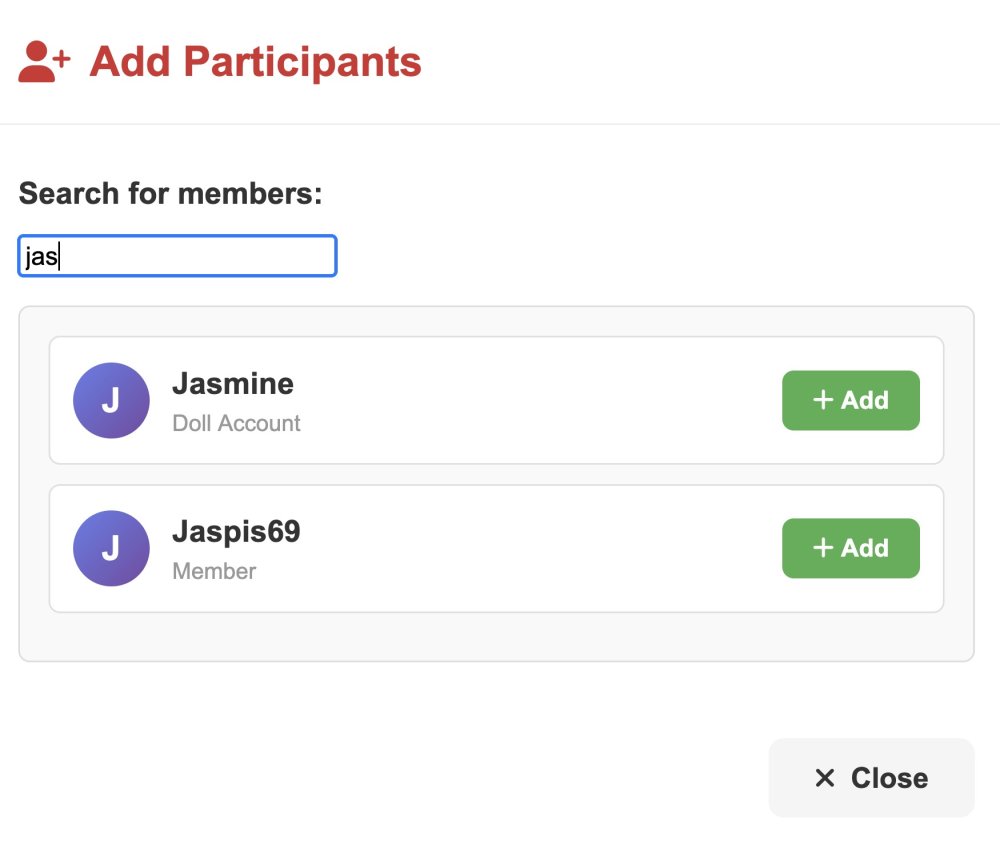The image size is (1000, 845).
Task: Click Jaspis69's purple J avatar
Action: pos(112,548)
